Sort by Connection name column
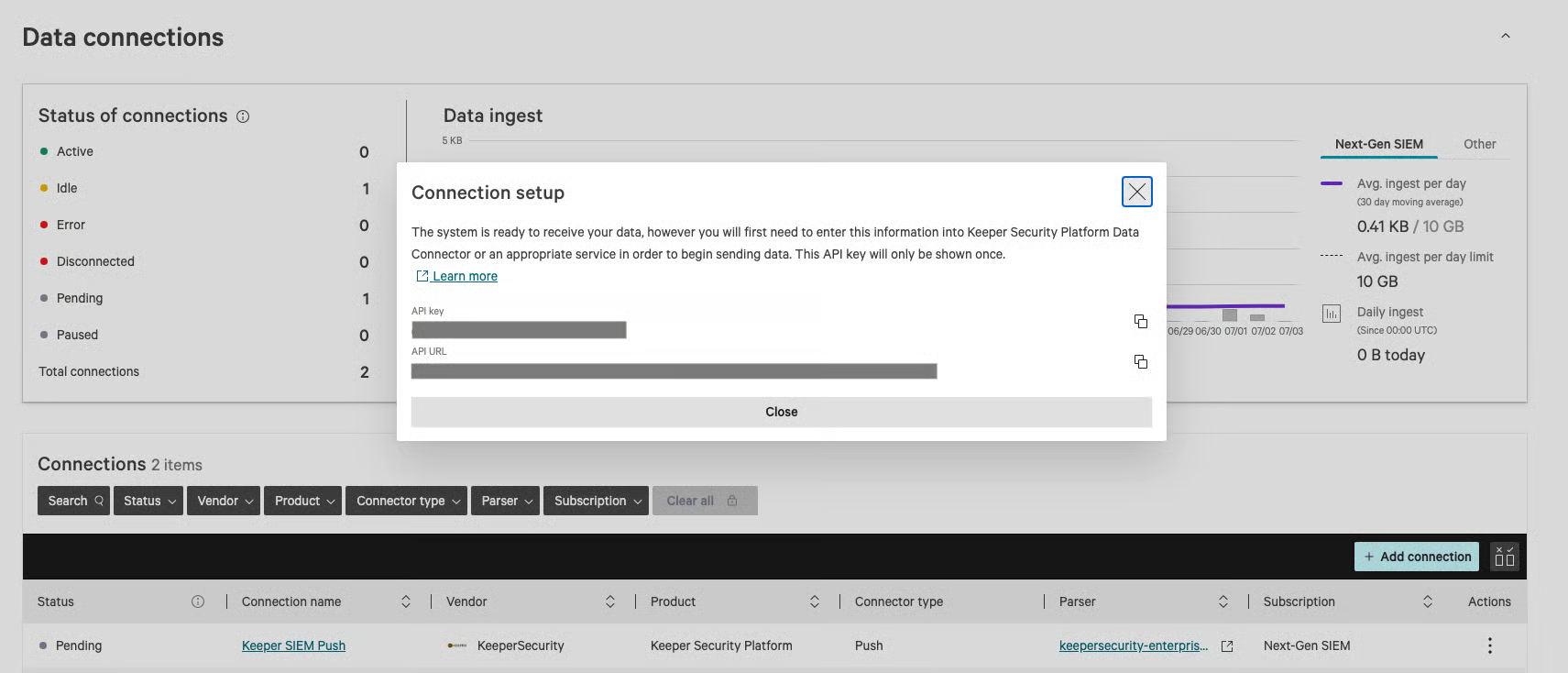Image resolution: width=1568 pixels, height=673 pixels. point(405,601)
